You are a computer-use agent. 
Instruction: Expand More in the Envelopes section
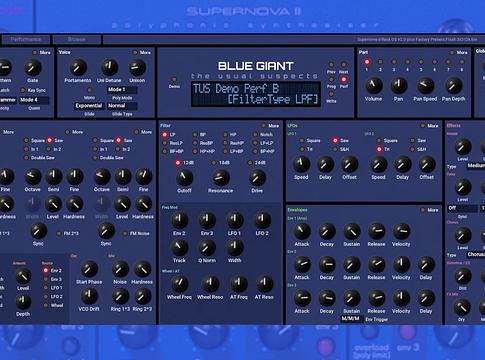pyautogui.click(x=423, y=210)
